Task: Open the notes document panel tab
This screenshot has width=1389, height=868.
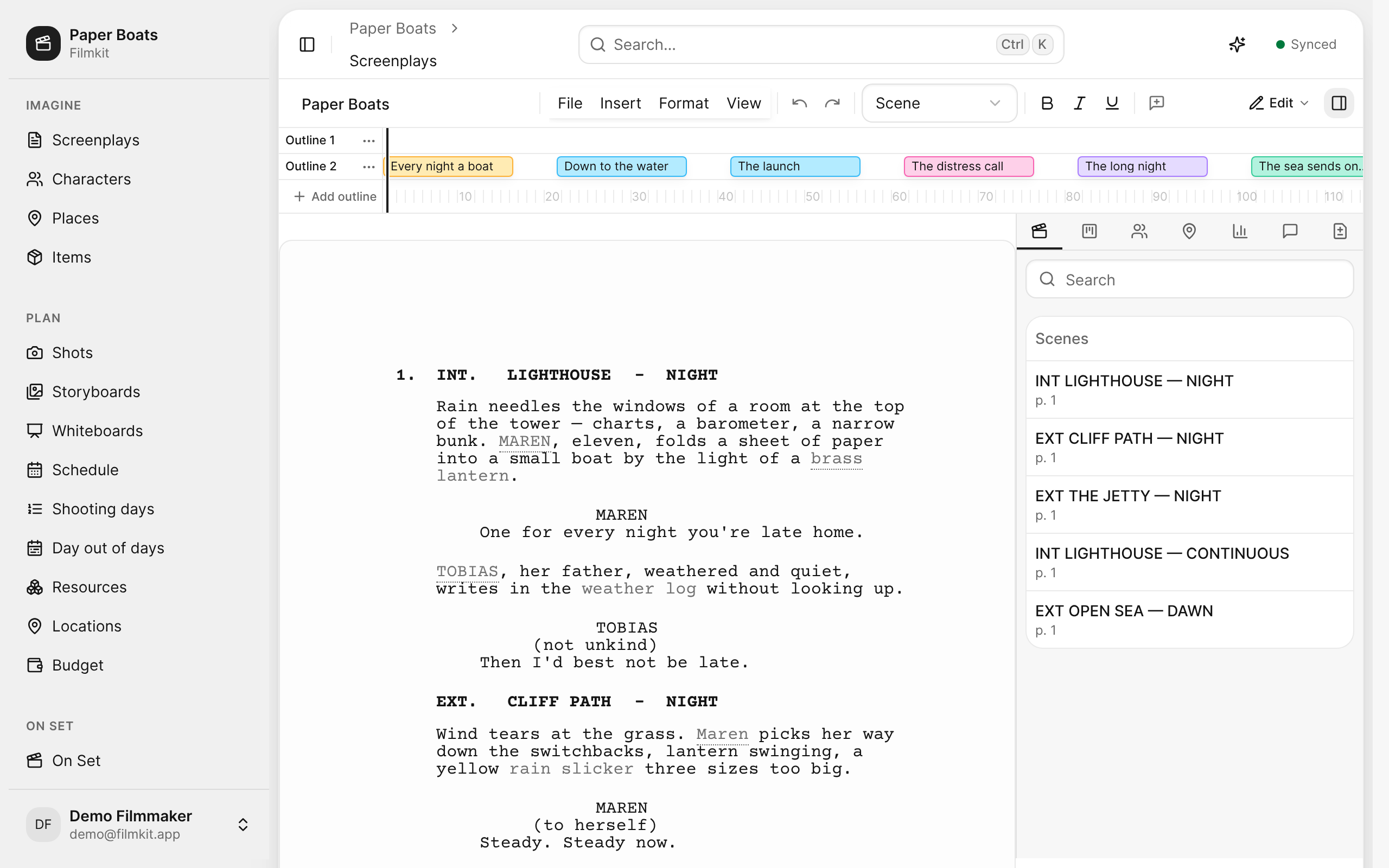Action: click(x=1340, y=231)
